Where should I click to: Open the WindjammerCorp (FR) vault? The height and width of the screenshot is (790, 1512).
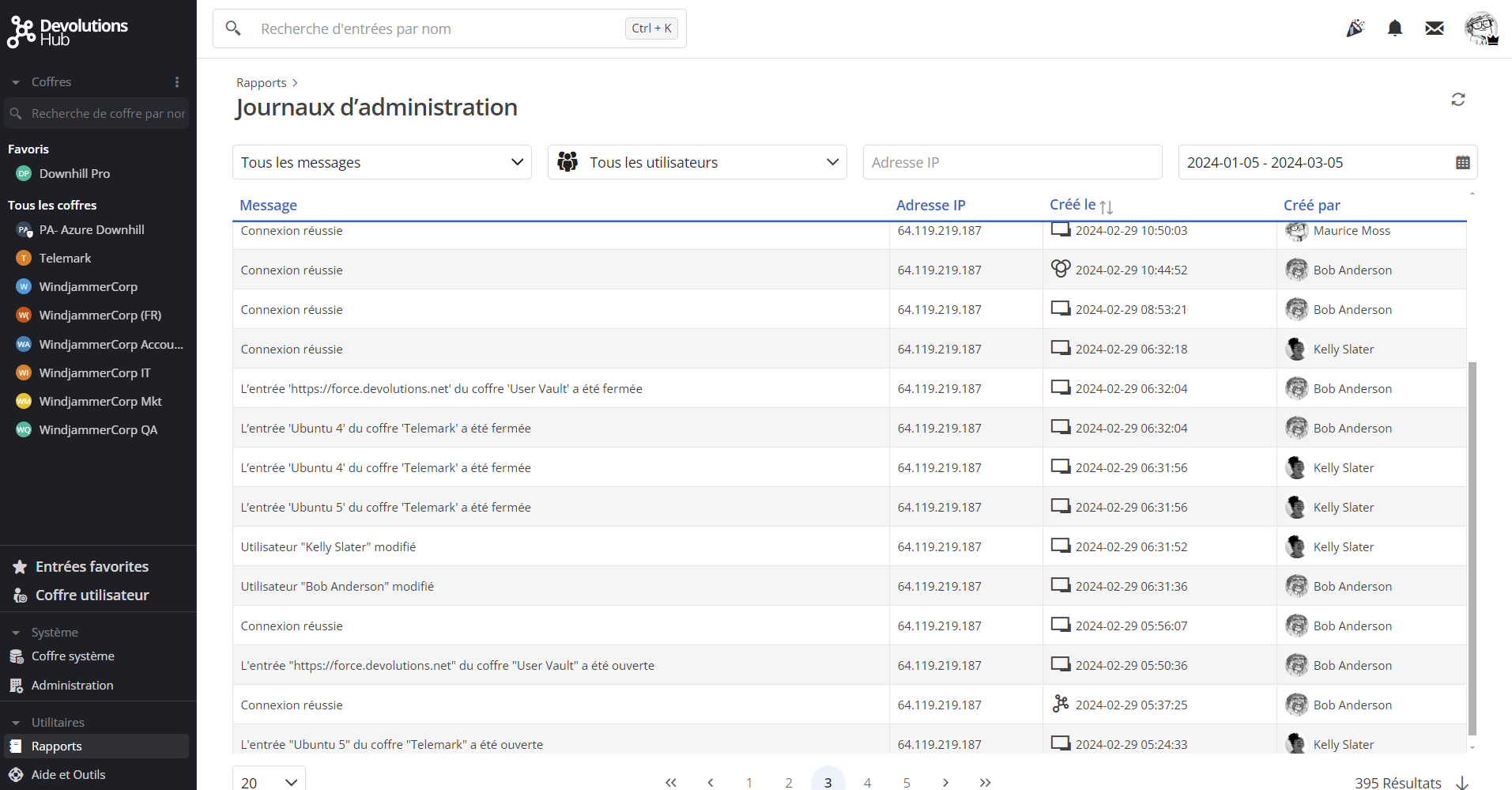[100, 315]
